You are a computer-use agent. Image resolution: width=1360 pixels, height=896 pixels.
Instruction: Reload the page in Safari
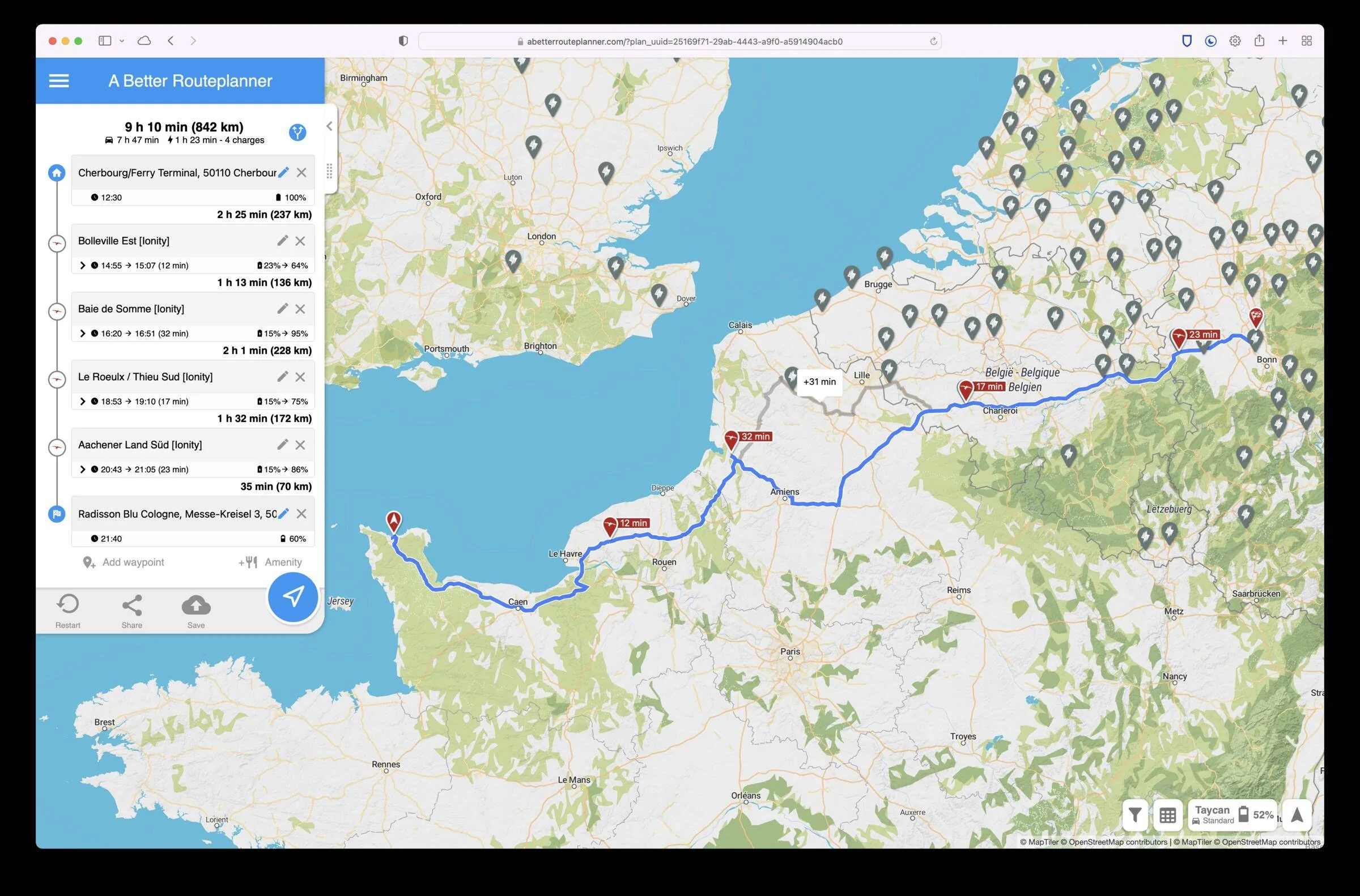click(933, 41)
